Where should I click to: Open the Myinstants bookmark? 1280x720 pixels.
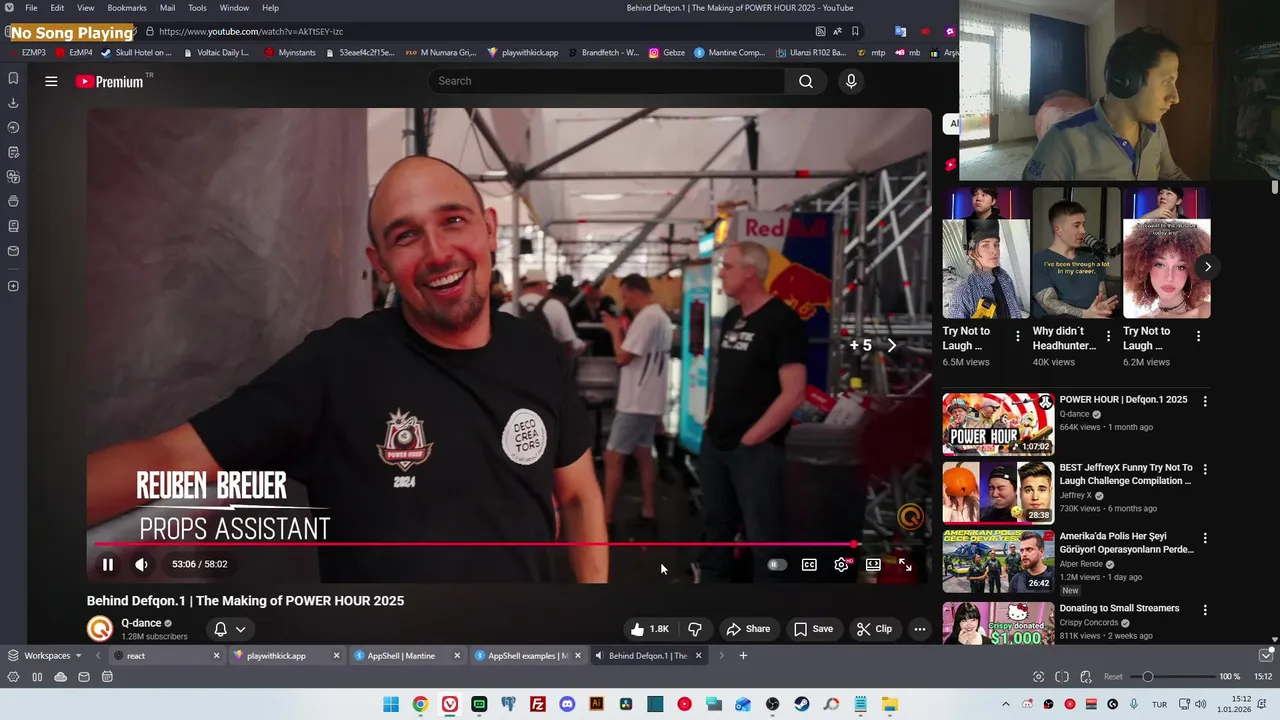[x=290, y=52]
